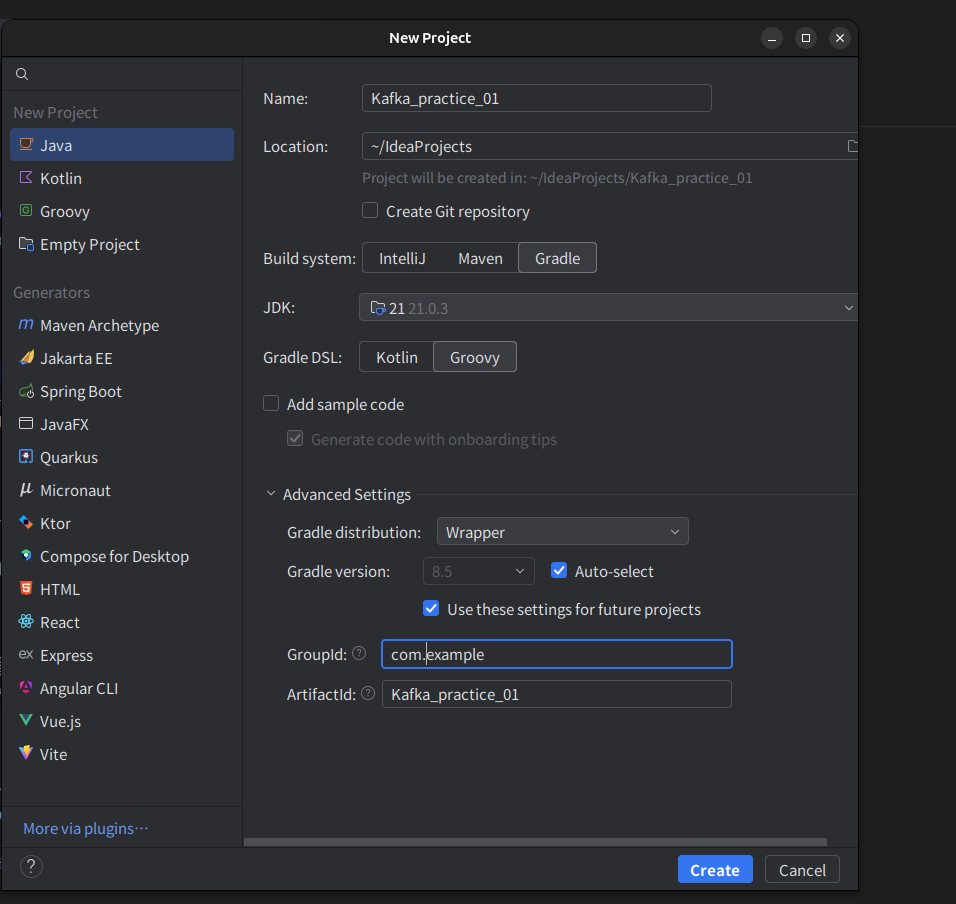Select Groovy project type

pyautogui.click(x=122, y=211)
